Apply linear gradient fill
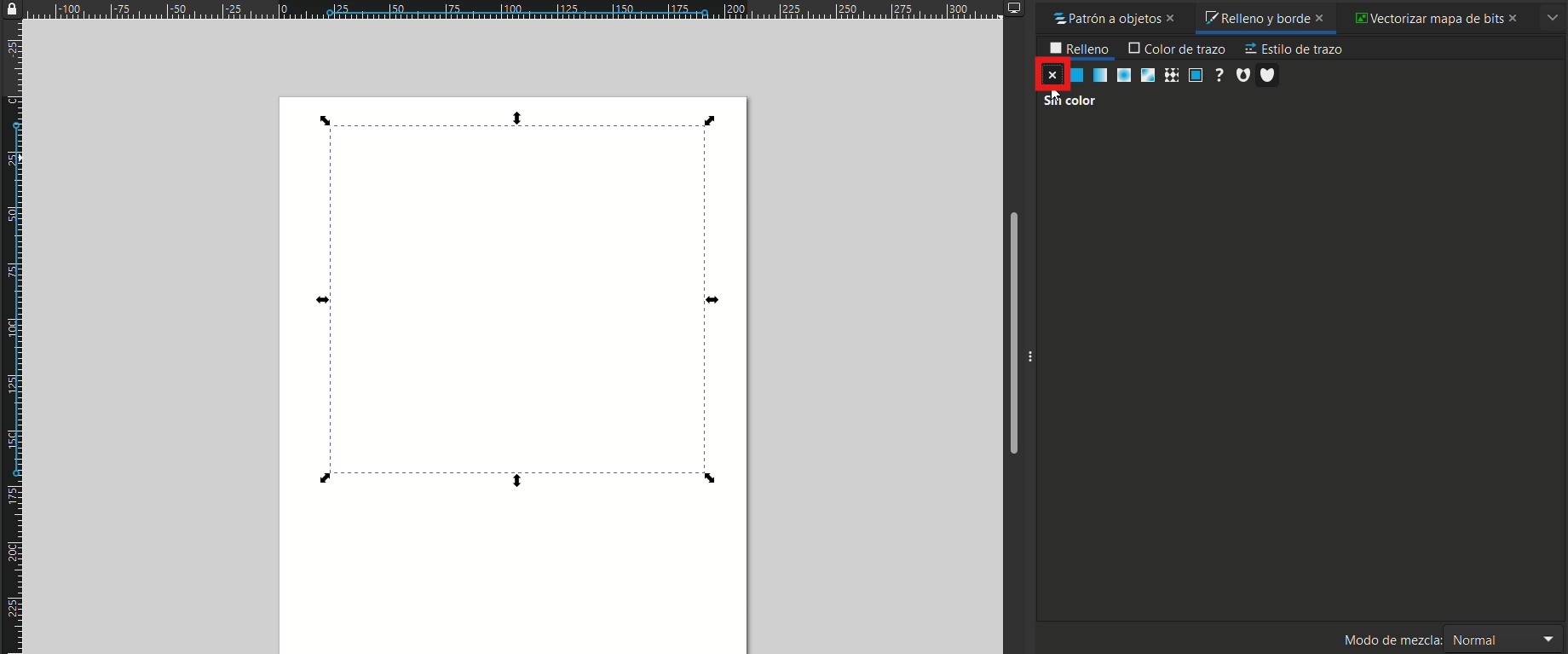 point(1100,75)
